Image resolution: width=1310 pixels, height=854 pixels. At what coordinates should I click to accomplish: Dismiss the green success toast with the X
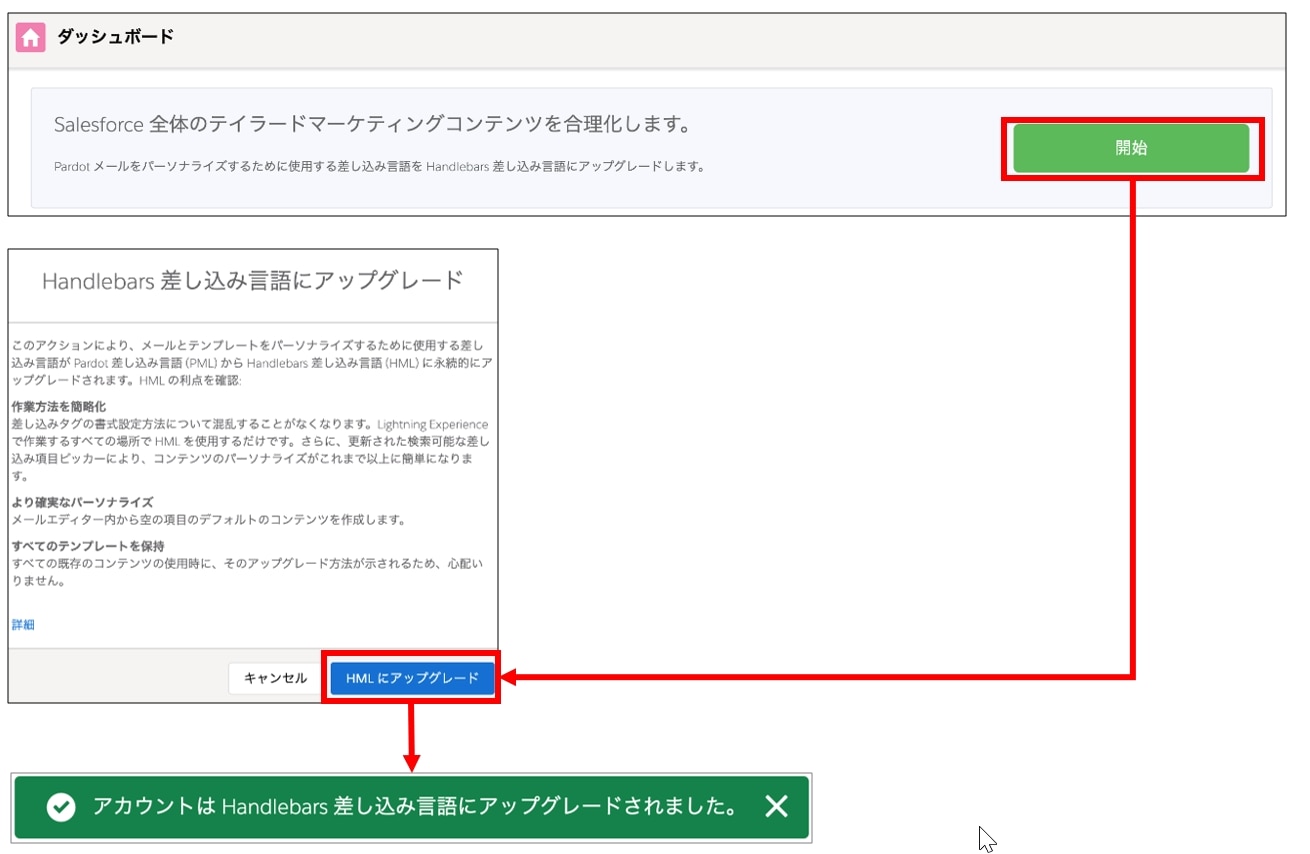(776, 806)
